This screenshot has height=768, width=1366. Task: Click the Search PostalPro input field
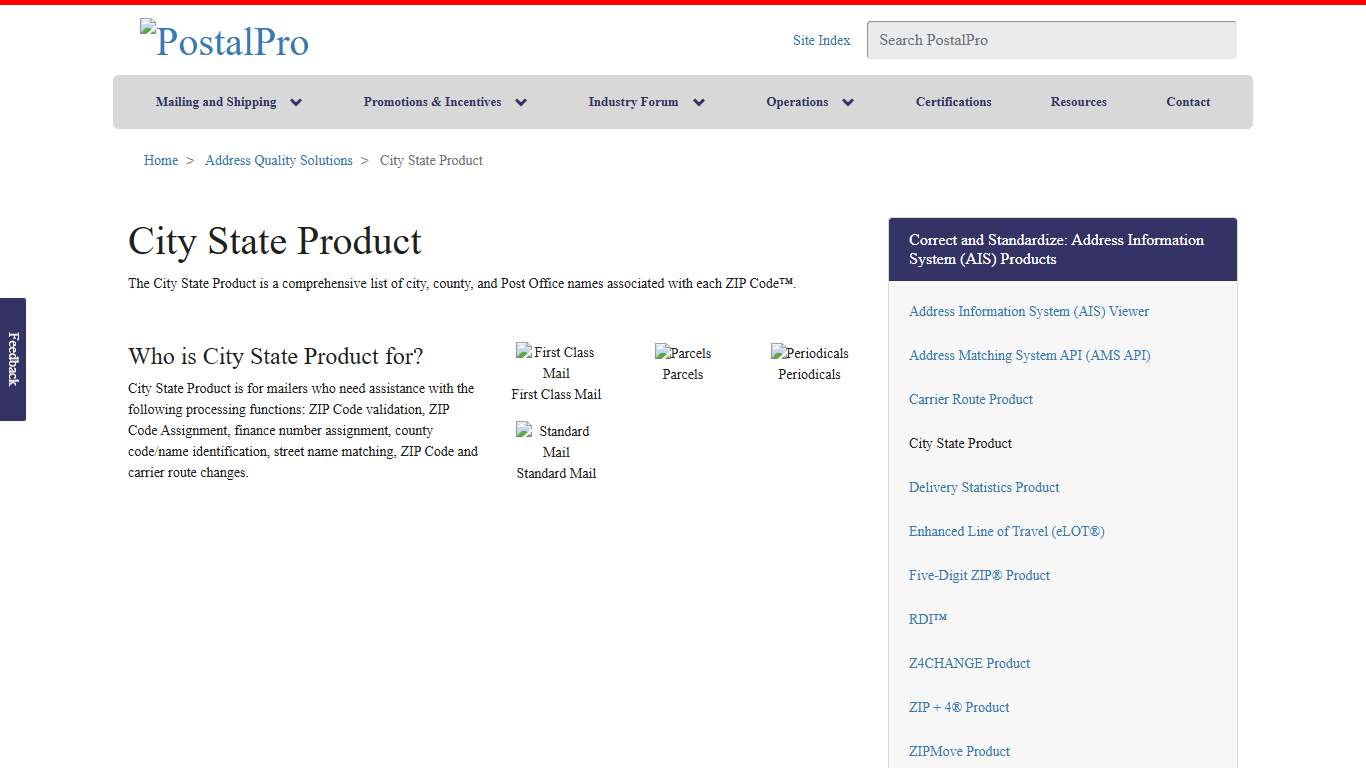pyautogui.click(x=1051, y=40)
